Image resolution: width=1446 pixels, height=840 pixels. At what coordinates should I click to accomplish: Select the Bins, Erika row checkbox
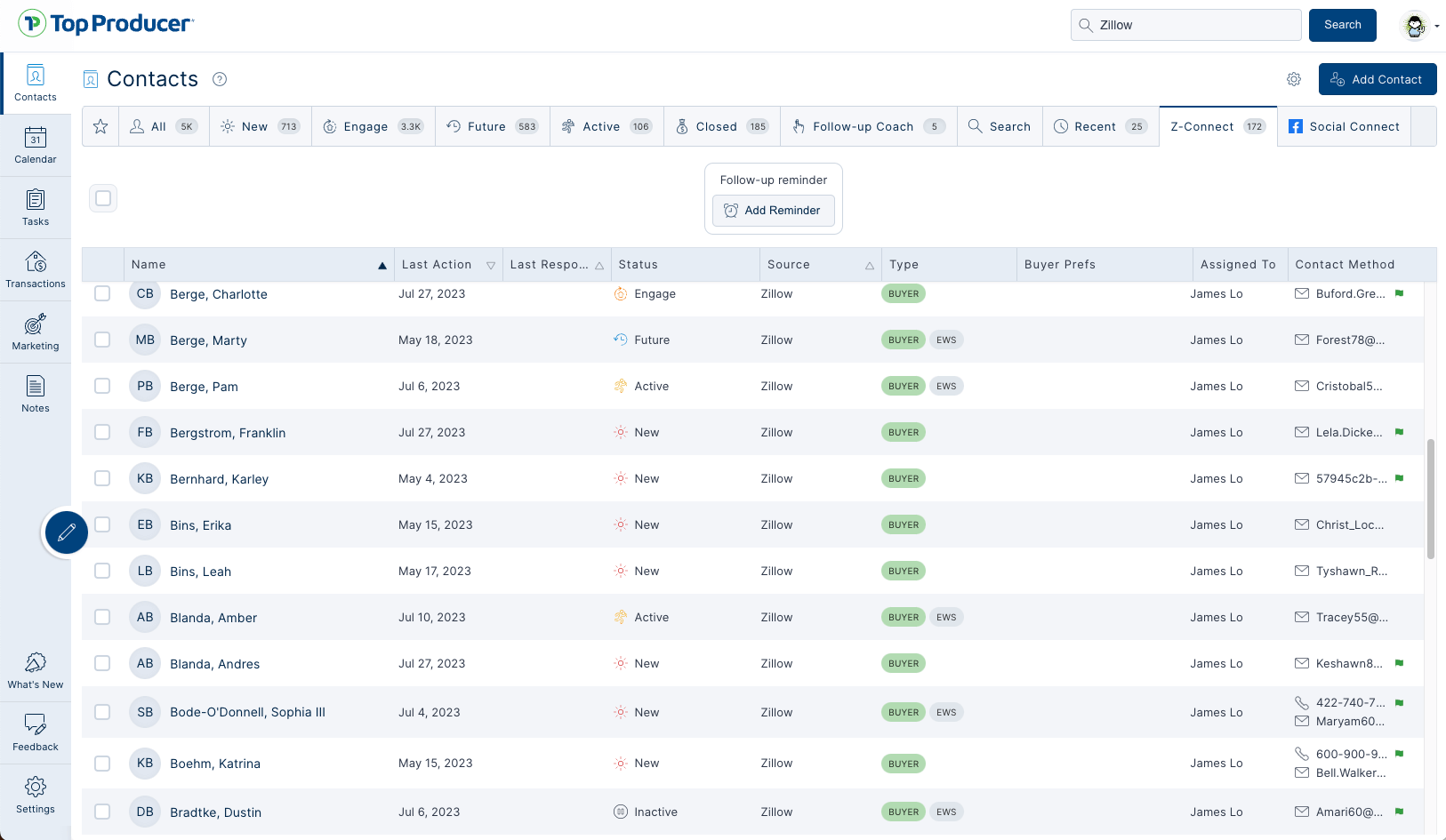pos(102,524)
